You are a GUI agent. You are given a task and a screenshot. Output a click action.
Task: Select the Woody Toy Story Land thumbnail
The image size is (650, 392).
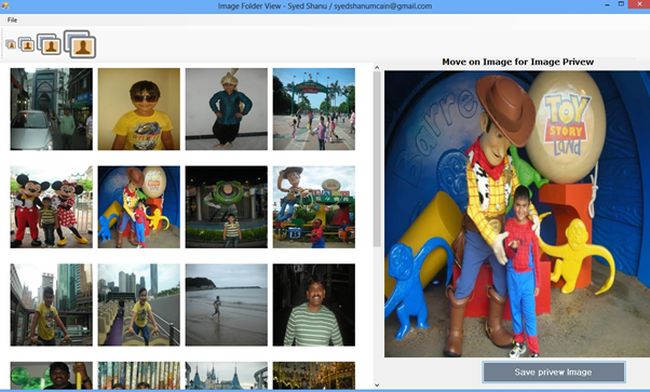point(139,207)
